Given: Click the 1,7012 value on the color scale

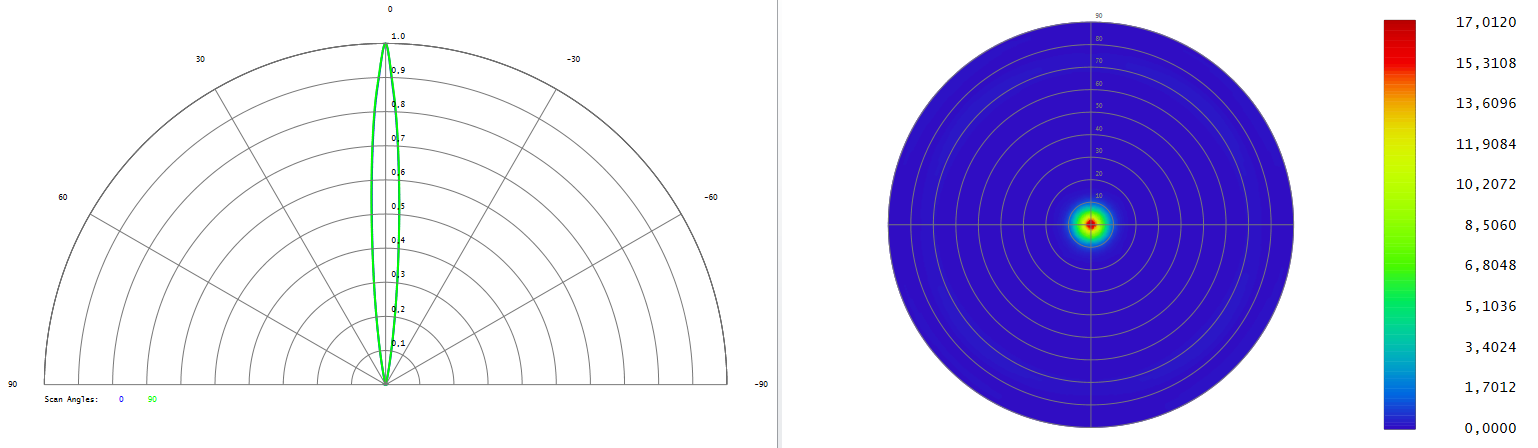Looking at the screenshot, I should tap(1490, 388).
